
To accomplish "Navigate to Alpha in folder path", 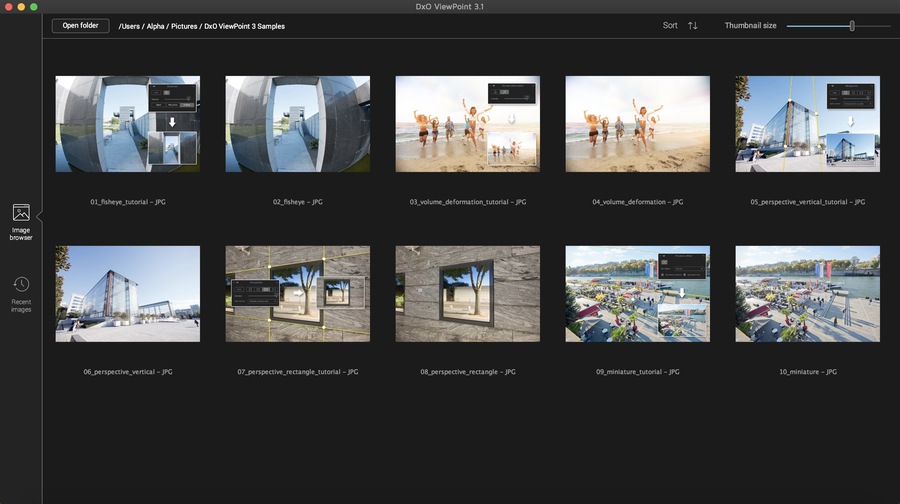I will click(156, 26).
